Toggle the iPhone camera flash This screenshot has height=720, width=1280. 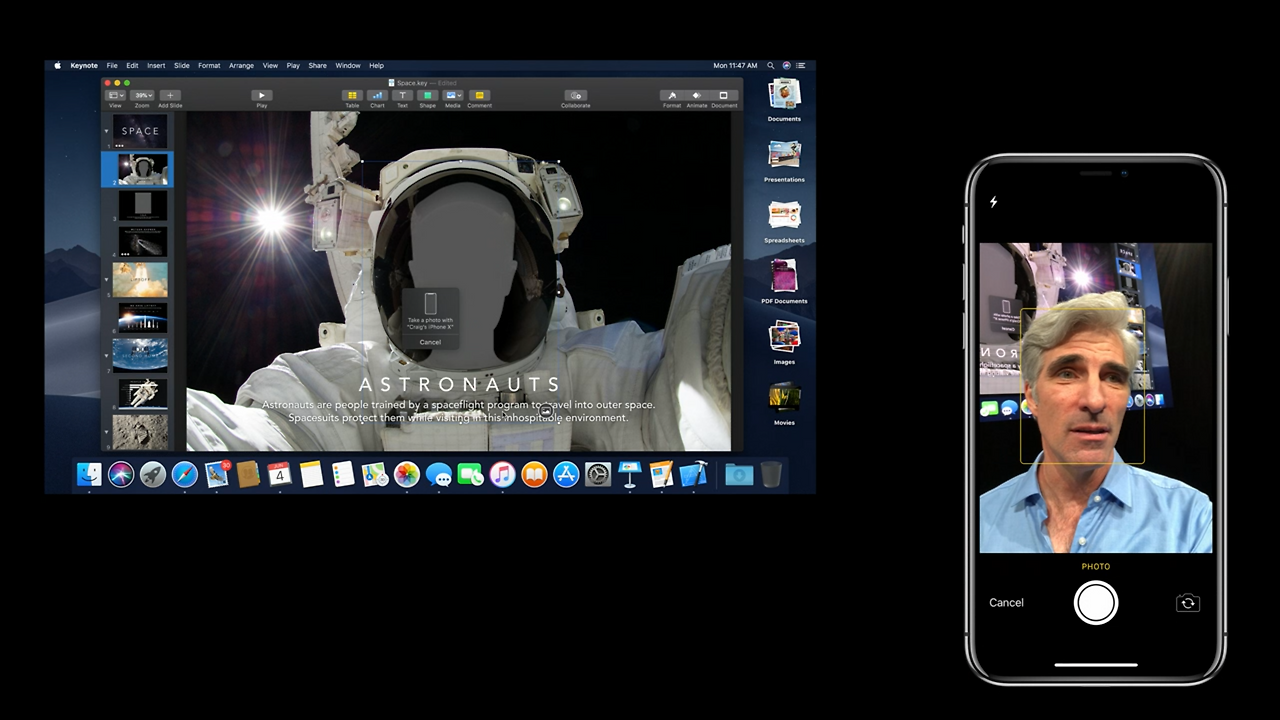[993, 202]
